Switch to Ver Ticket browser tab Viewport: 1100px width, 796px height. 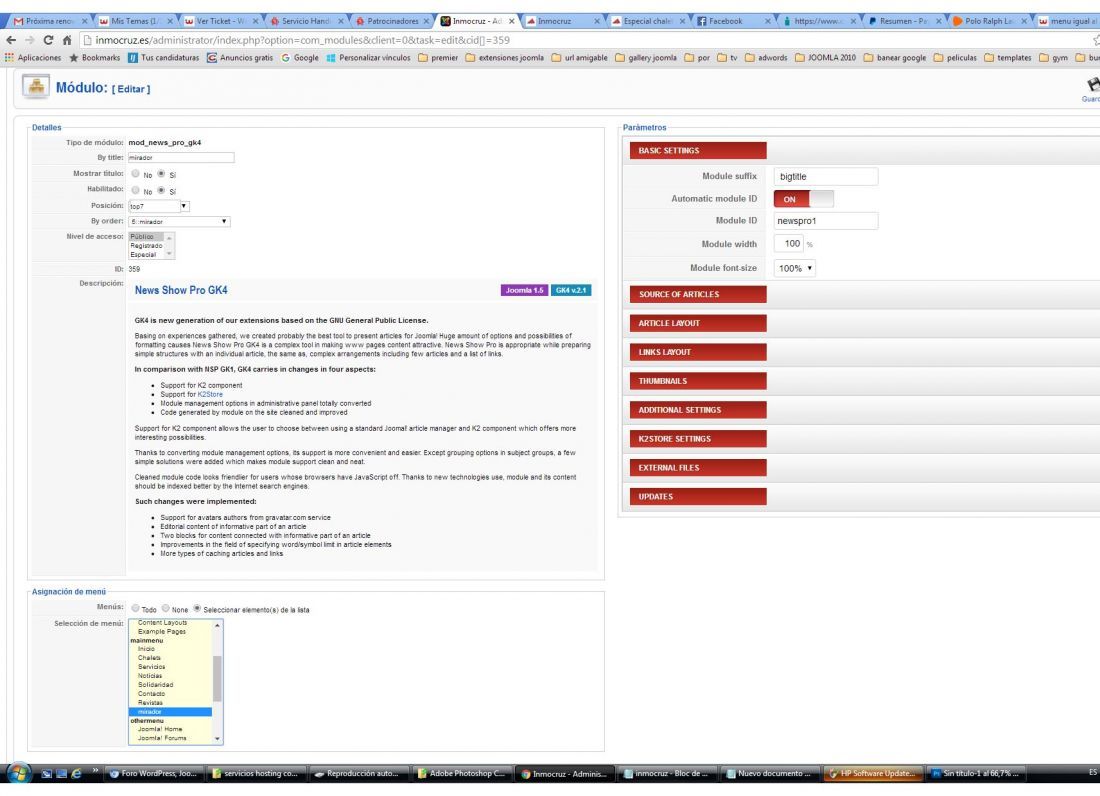[219, 21]
